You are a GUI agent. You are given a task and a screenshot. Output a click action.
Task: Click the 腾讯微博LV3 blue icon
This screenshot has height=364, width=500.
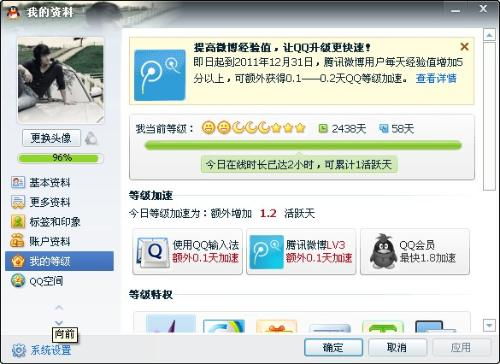(266, 252)
